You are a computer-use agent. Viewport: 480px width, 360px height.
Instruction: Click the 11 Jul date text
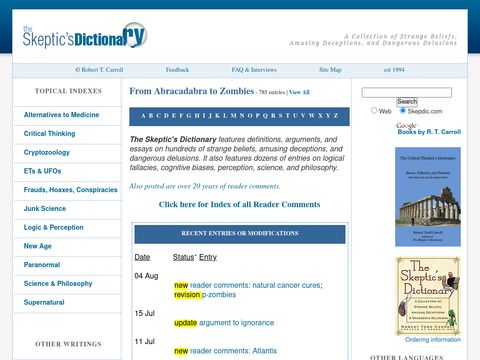(x=145, y=341)
